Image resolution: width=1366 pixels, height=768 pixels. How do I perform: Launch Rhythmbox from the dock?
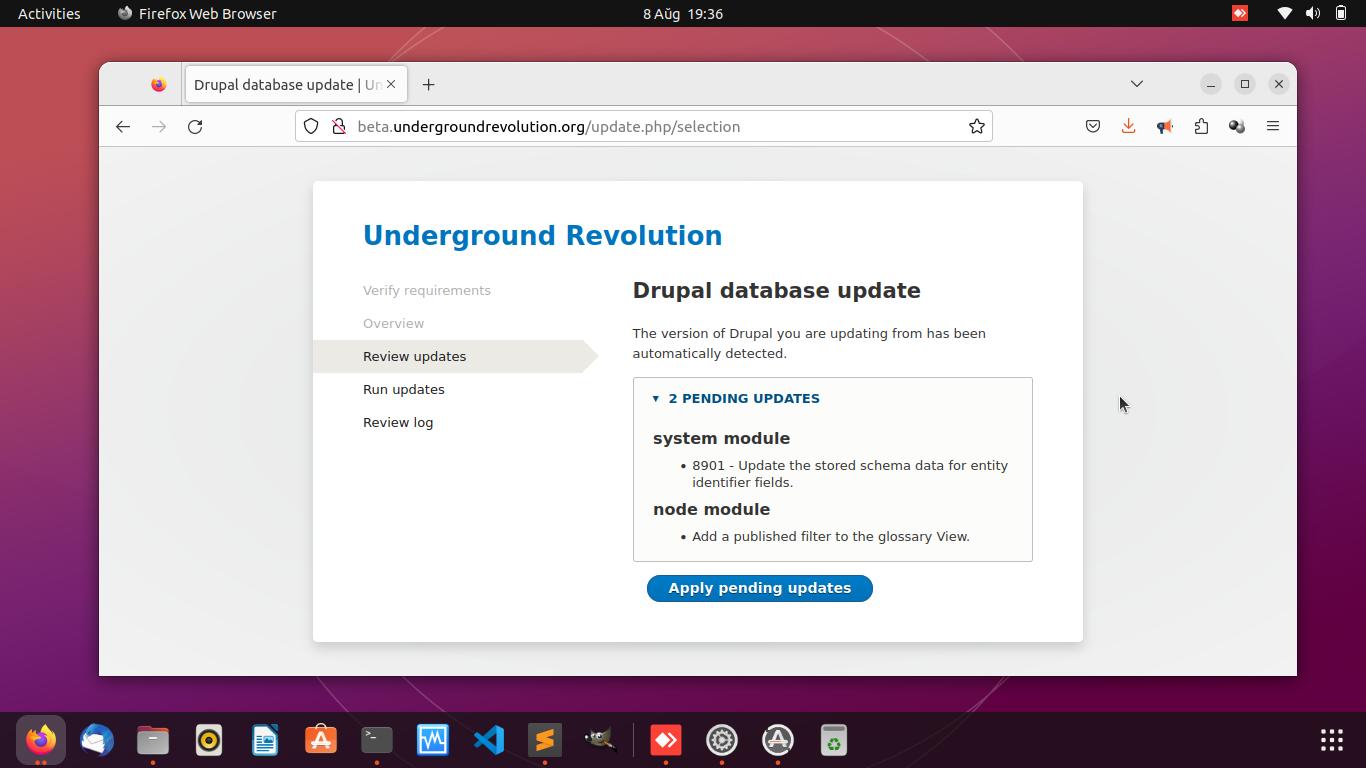pos(209,740)
